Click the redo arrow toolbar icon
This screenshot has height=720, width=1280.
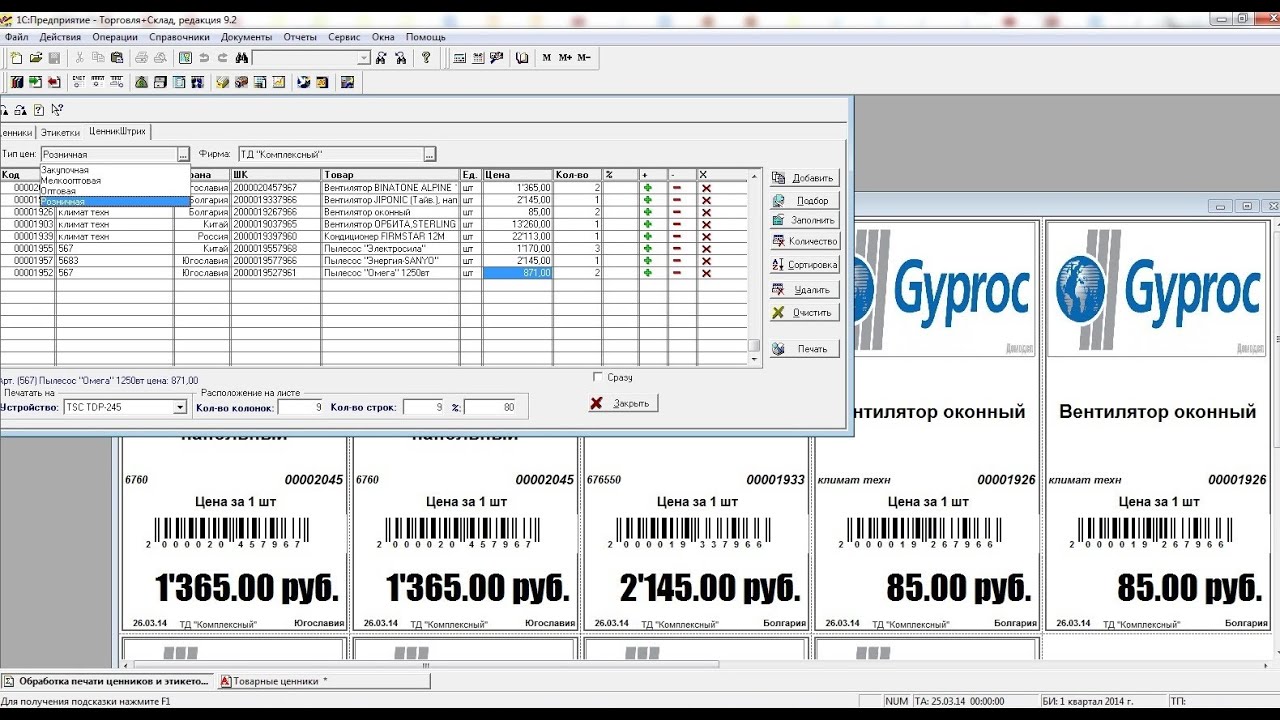(x=222, y=58)
